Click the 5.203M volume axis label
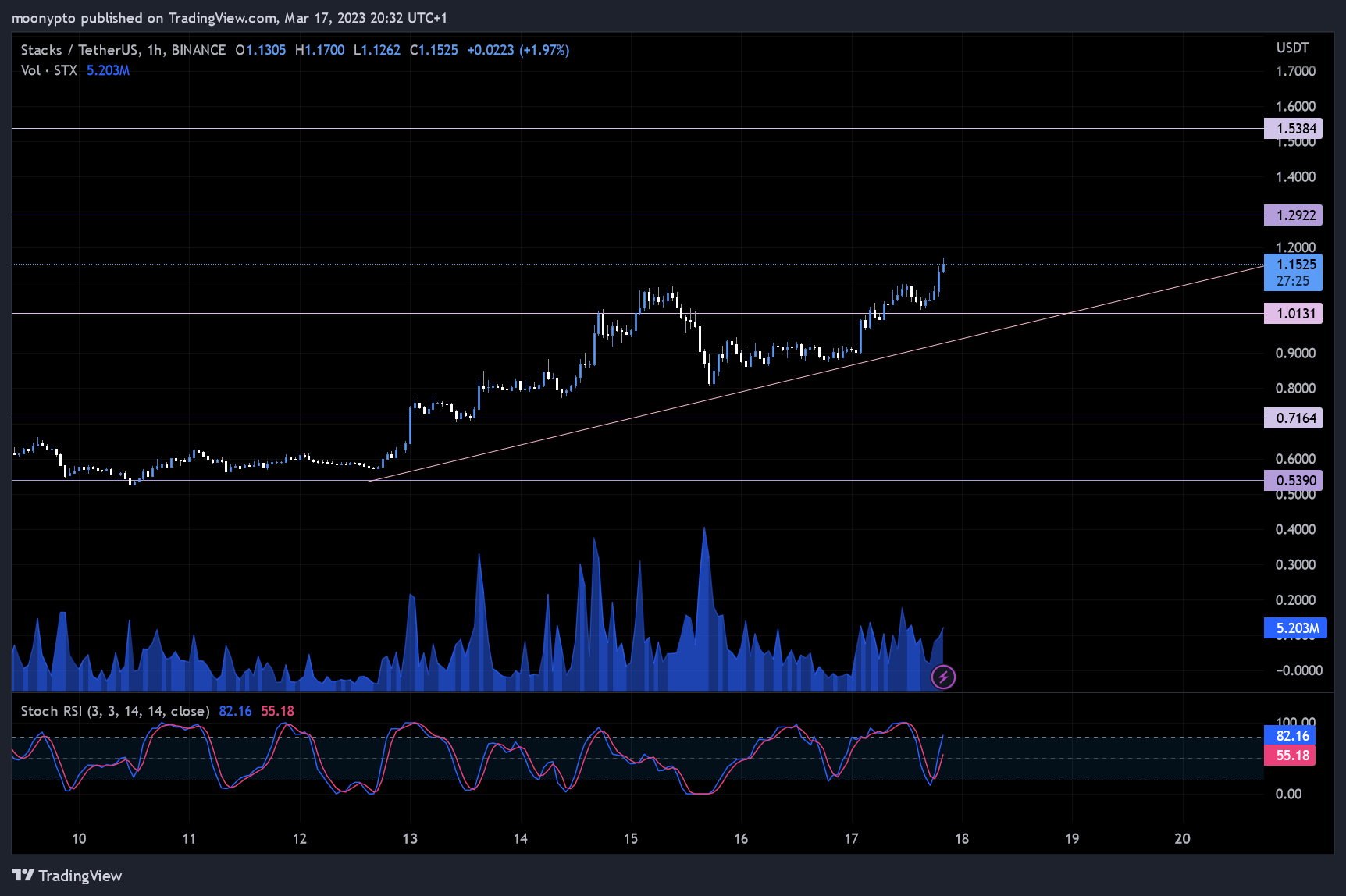Screen dimensions: 1346x896 coord(1295,628)
